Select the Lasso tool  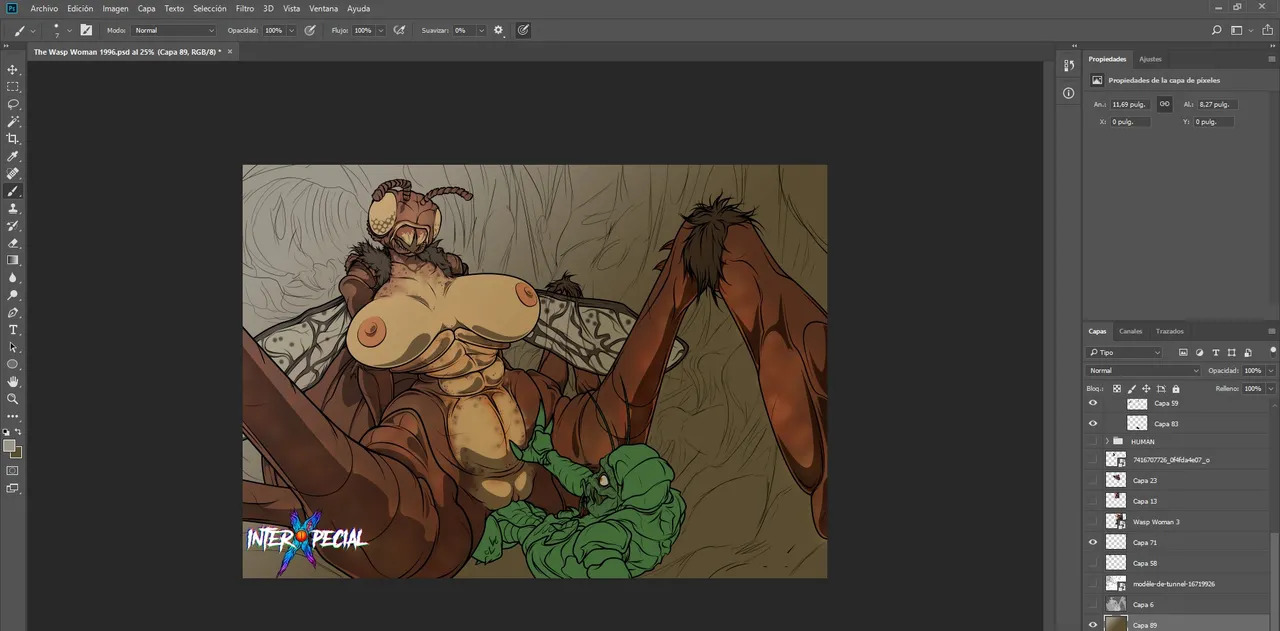point(13,104)
